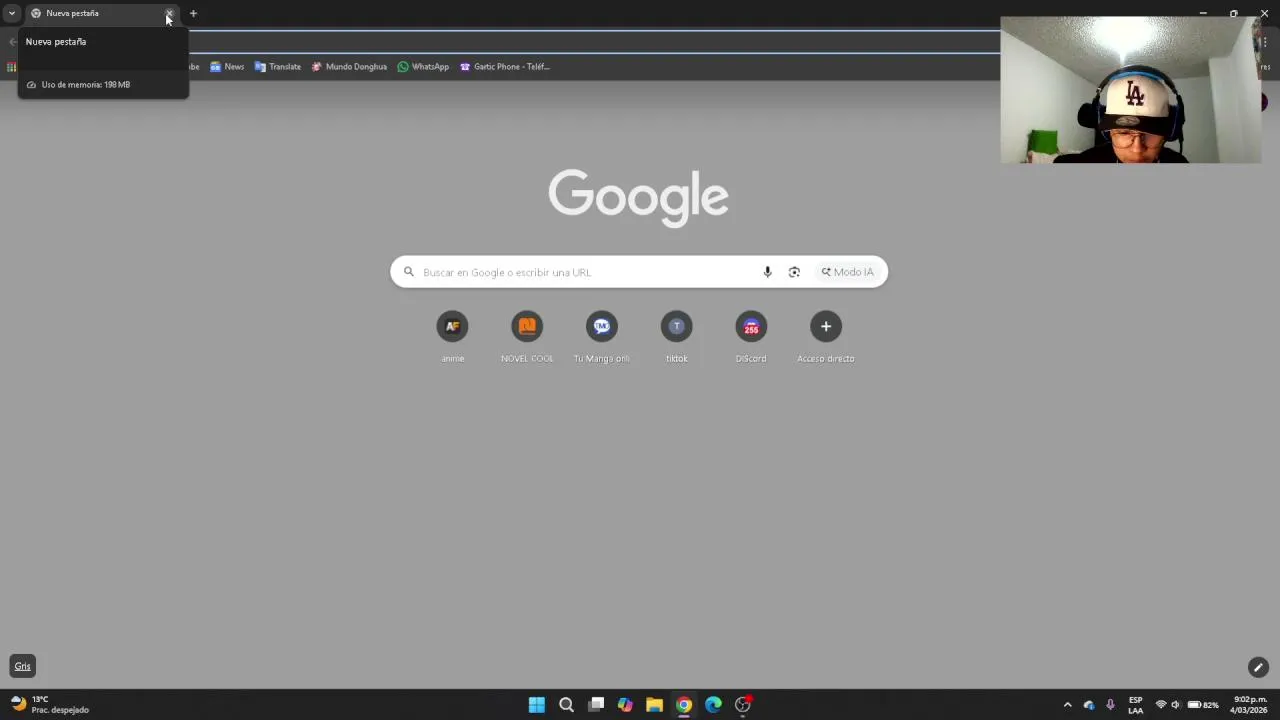Open the tiktok shortcut tile
The image size is (1280, 720).
click(x=676, y=337)
